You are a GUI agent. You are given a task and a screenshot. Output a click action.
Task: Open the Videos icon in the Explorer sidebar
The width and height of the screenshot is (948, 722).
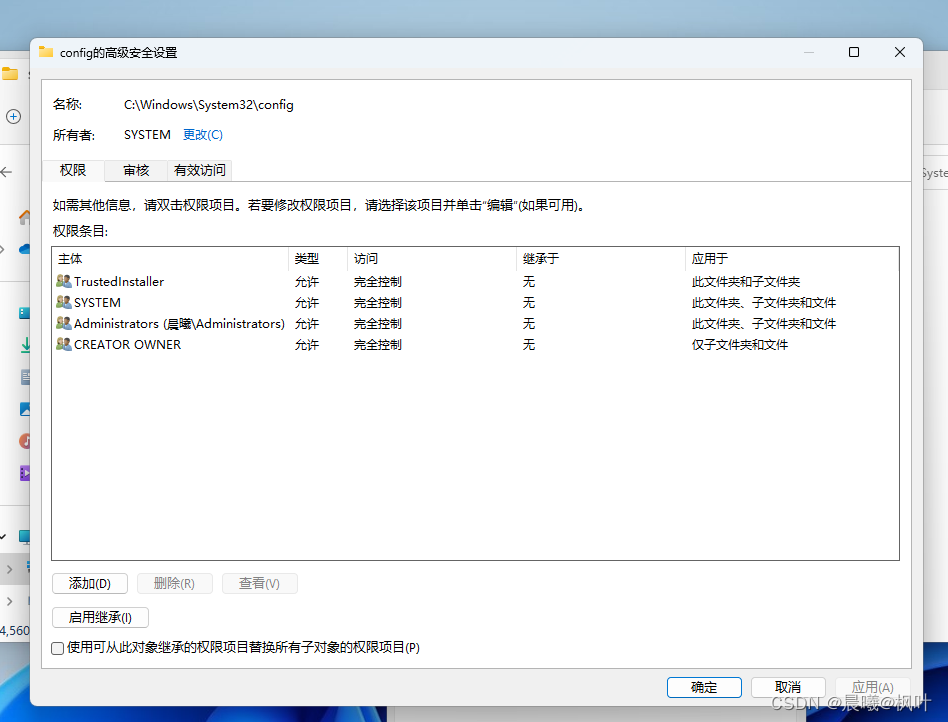pos(25,473)
